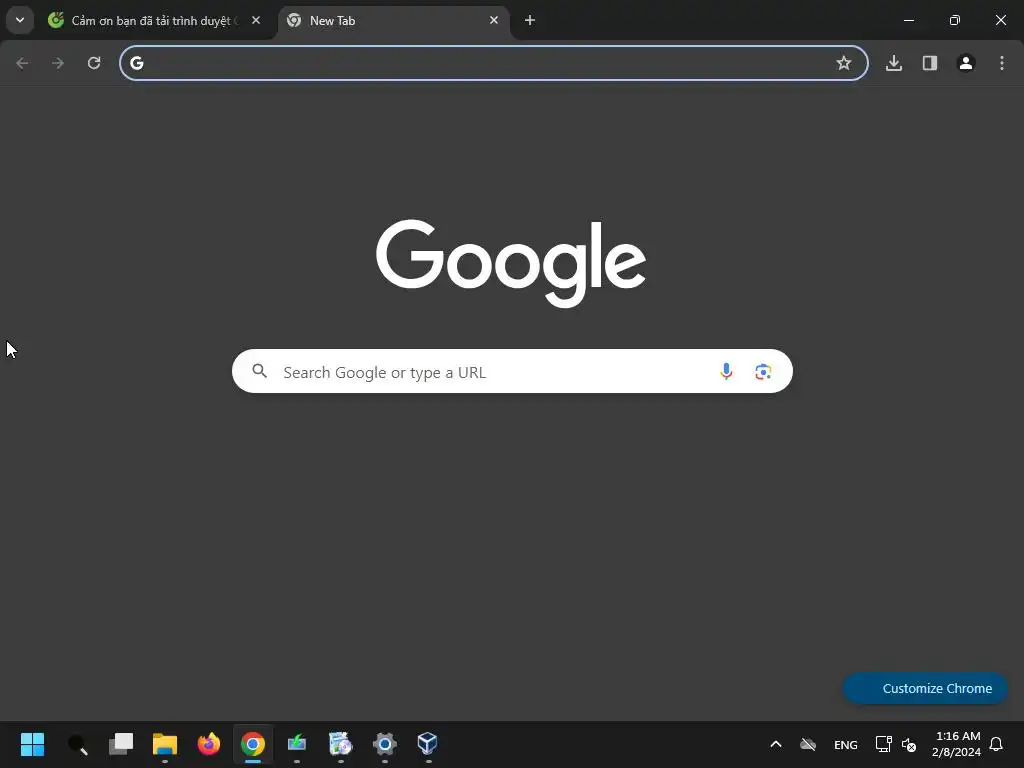Image resolution: width=1024 pixels, height=768 pixels.
Task: Open the profile account icon
Action: tap(966, 63)
